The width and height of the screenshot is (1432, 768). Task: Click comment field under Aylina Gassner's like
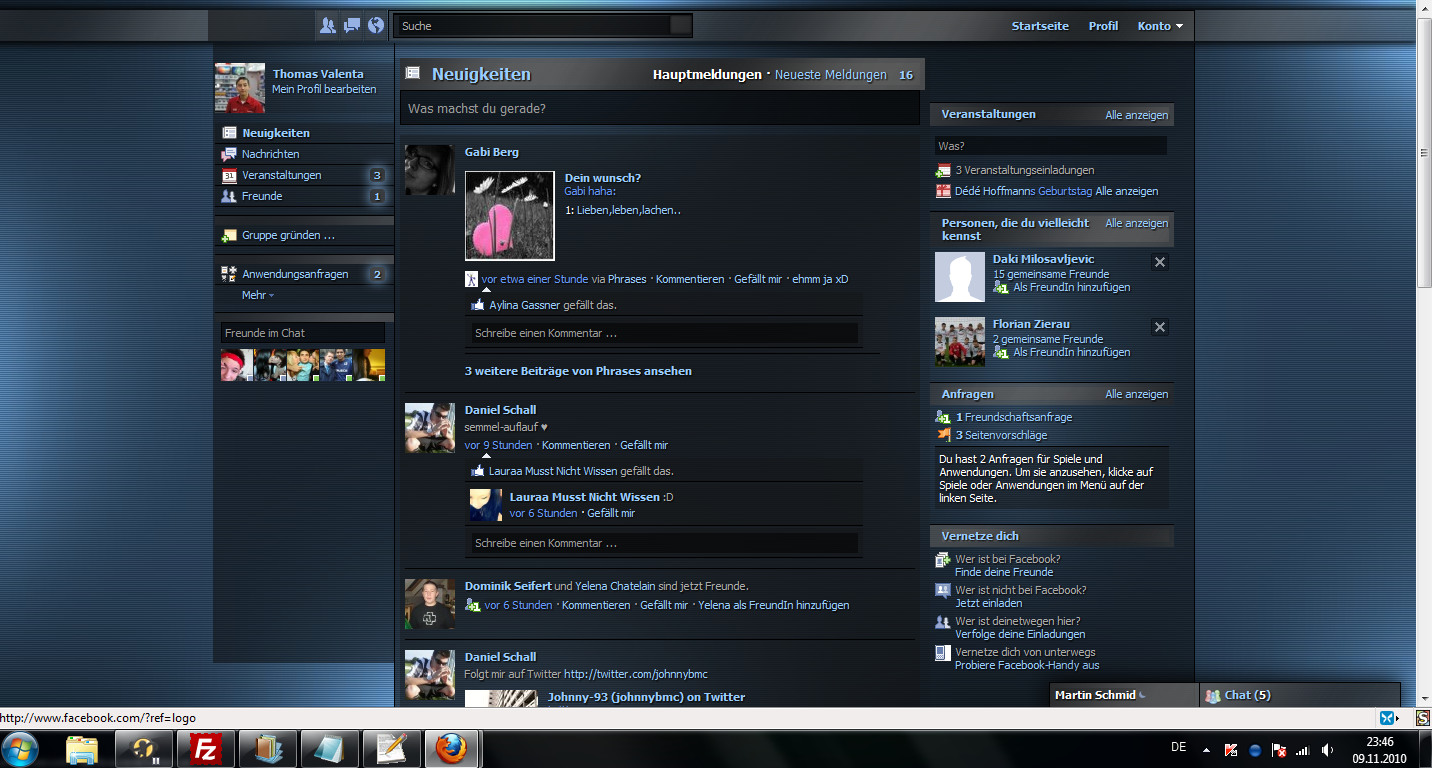coord(664,333)
